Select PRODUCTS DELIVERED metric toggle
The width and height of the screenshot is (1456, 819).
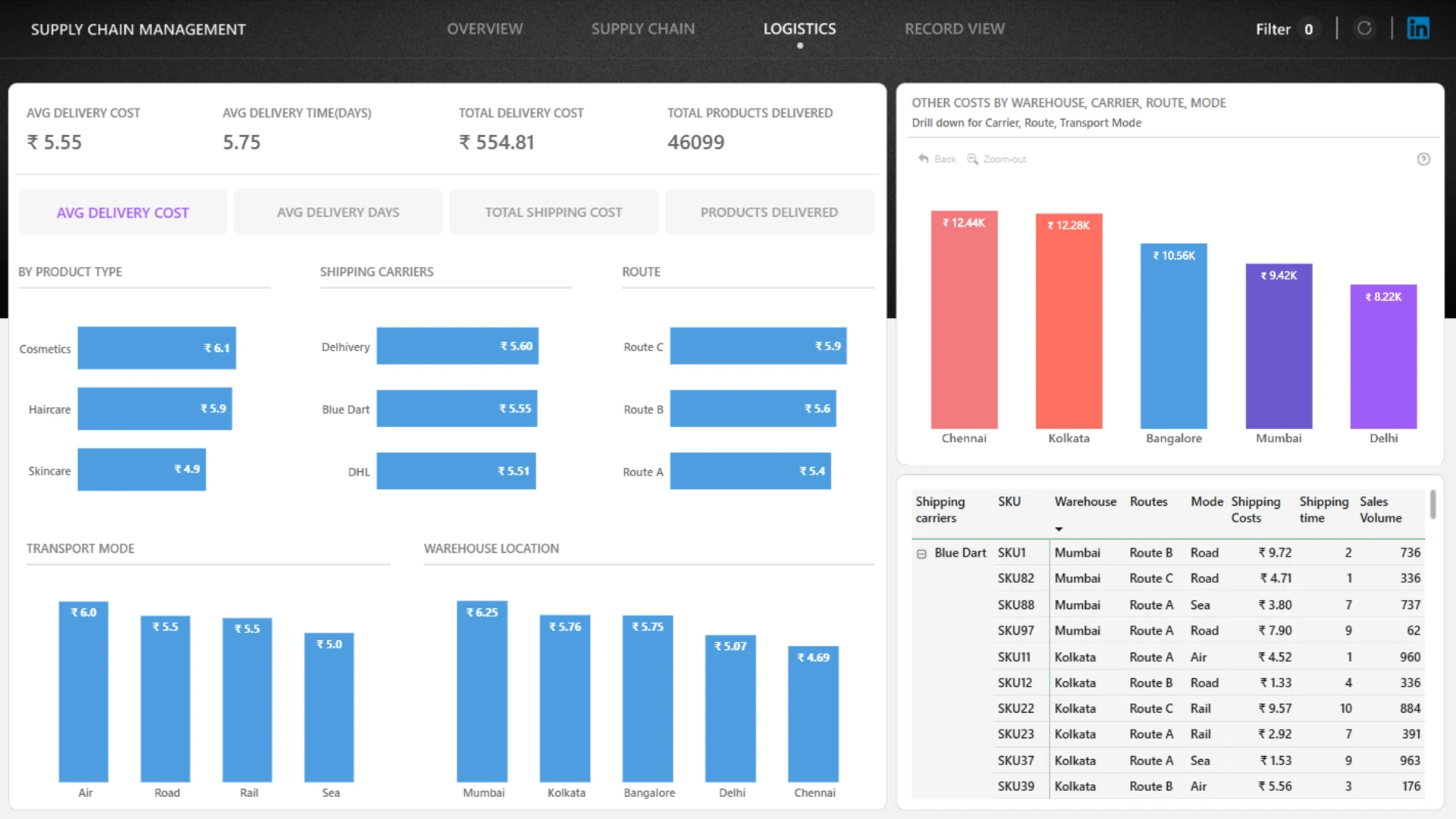click(x=769, y=212)
